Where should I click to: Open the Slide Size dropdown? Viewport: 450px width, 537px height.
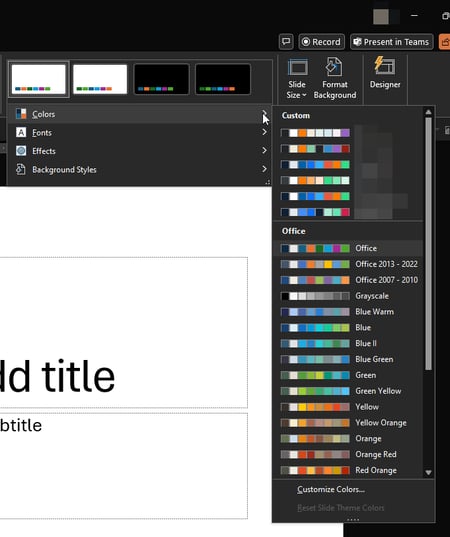[297, 79]
